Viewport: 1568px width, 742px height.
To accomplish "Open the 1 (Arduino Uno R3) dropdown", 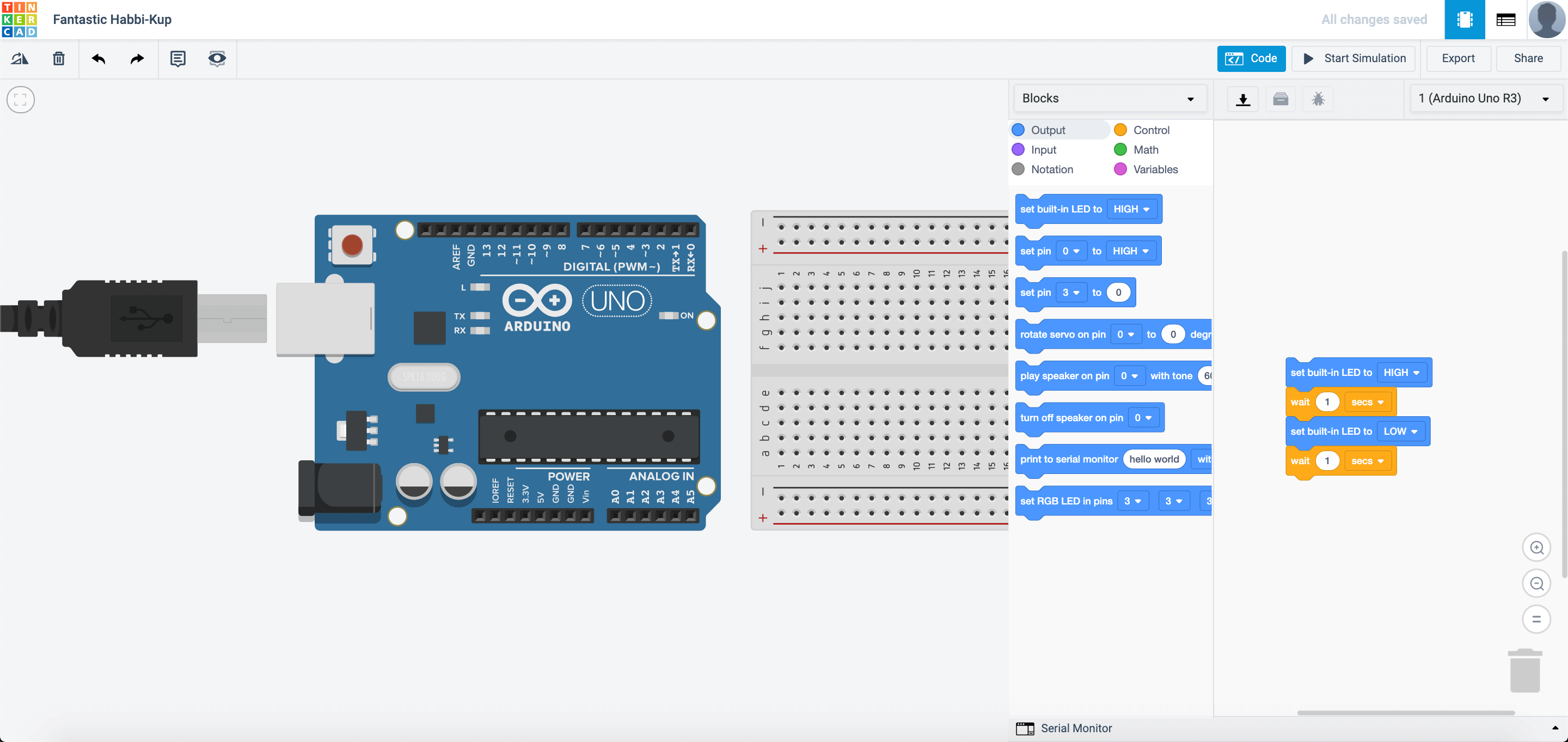I will point(1484,98).
